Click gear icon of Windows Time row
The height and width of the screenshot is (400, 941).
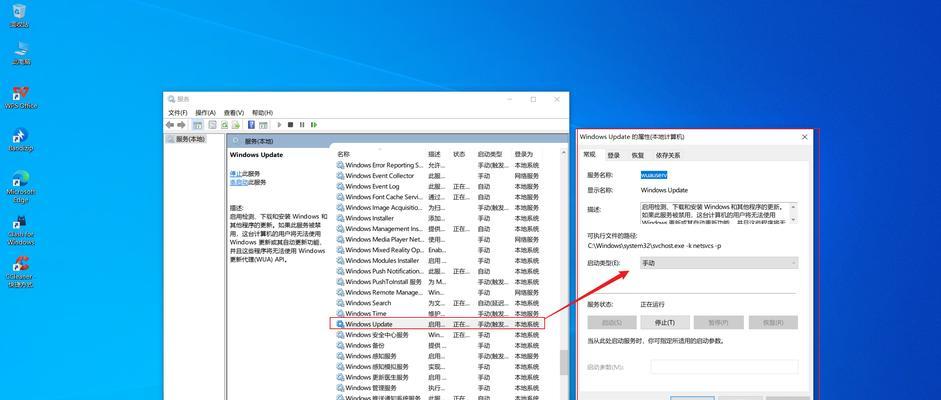340,314
